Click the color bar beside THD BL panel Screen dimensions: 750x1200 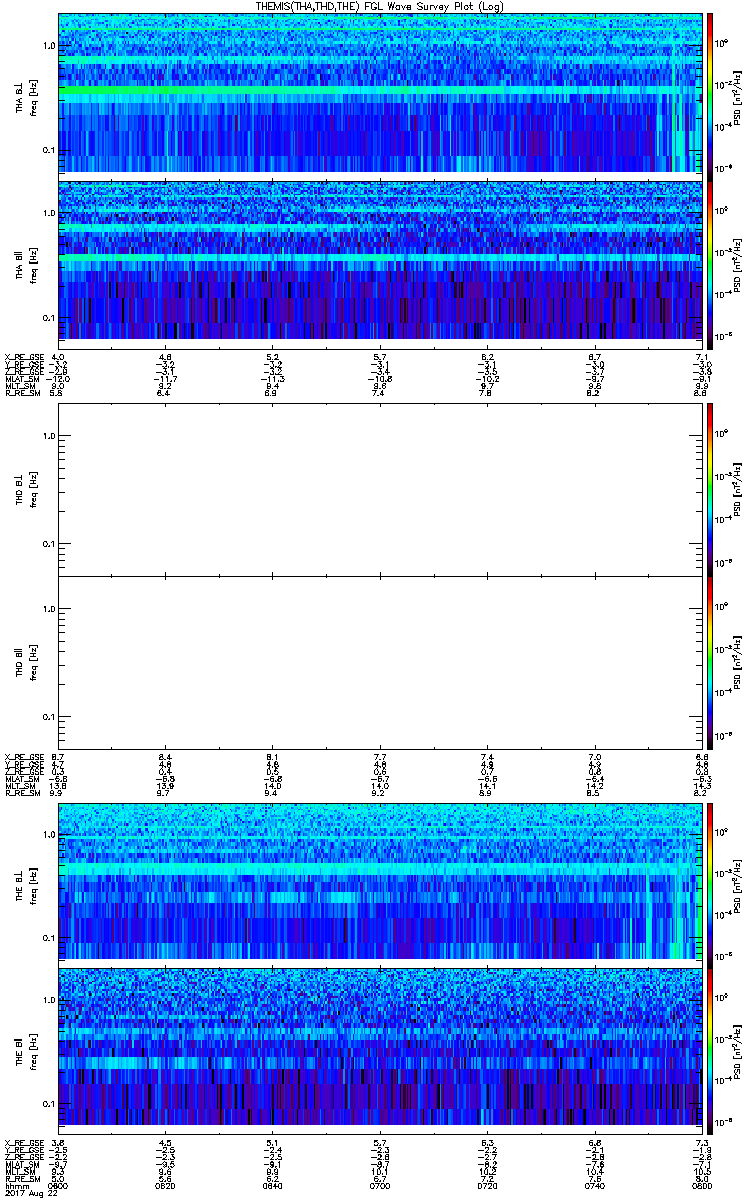710,488
